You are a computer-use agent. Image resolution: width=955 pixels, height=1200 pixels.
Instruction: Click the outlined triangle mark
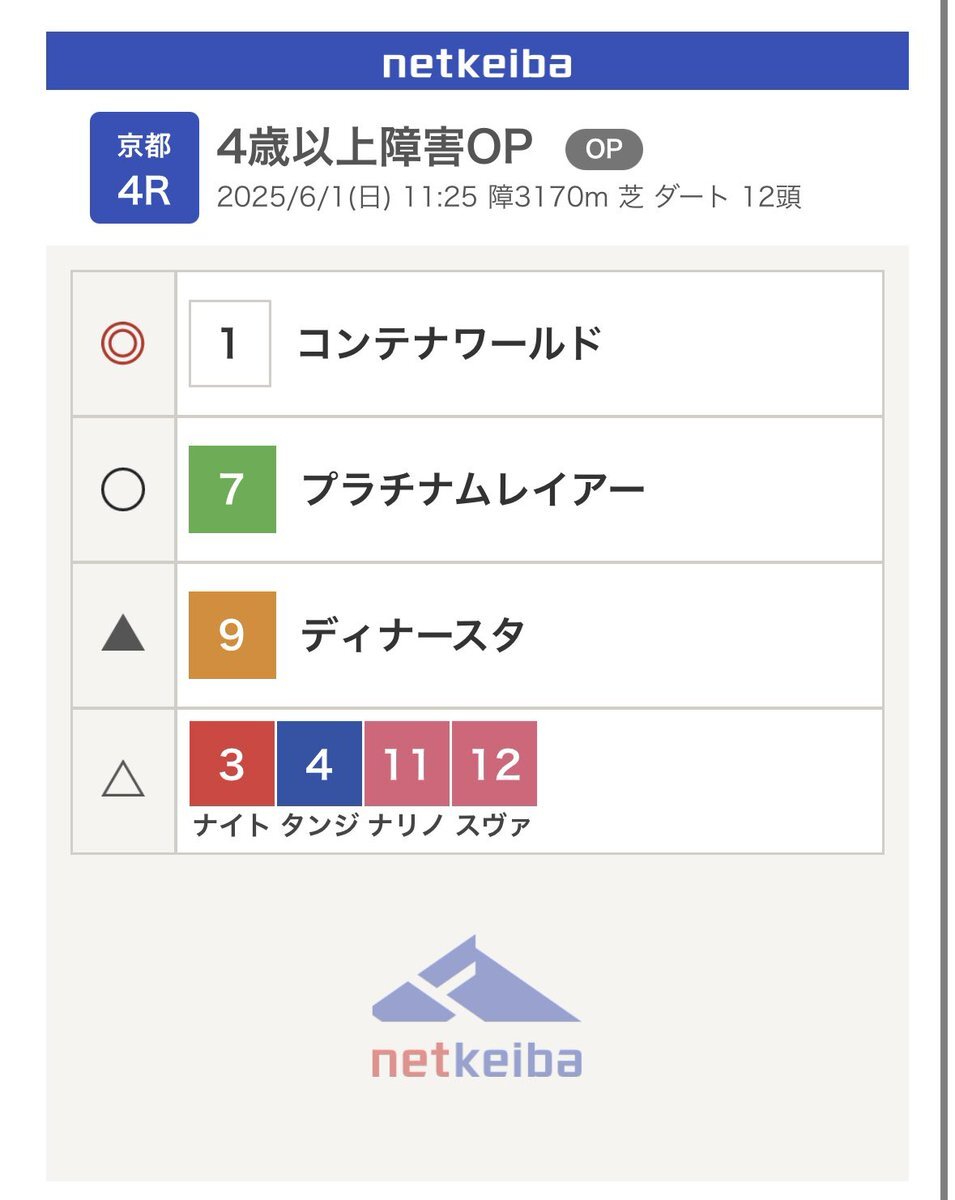pos(123,778)
